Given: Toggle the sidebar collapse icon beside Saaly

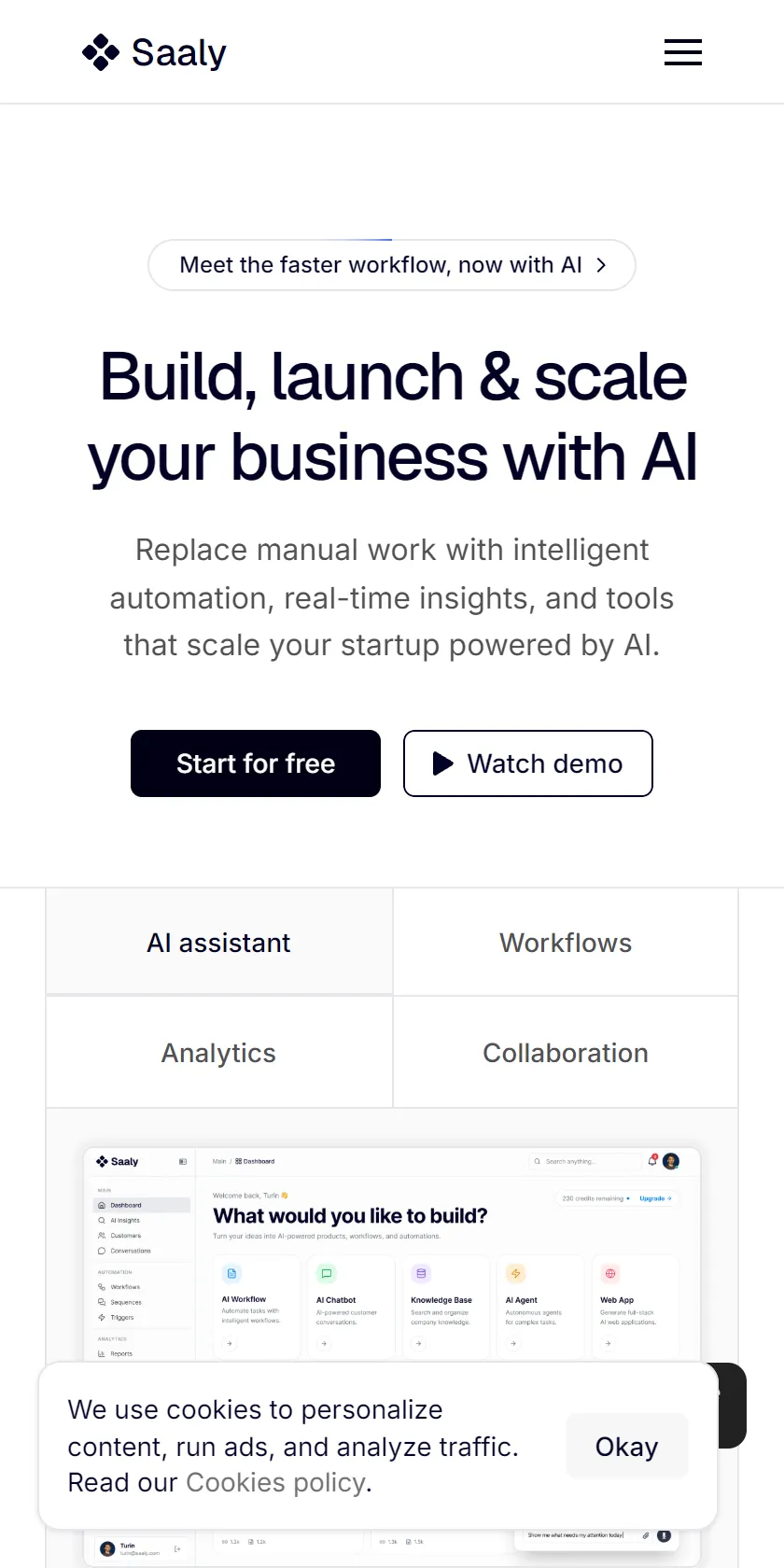Looking at the screenshot, I should 183,1162.
